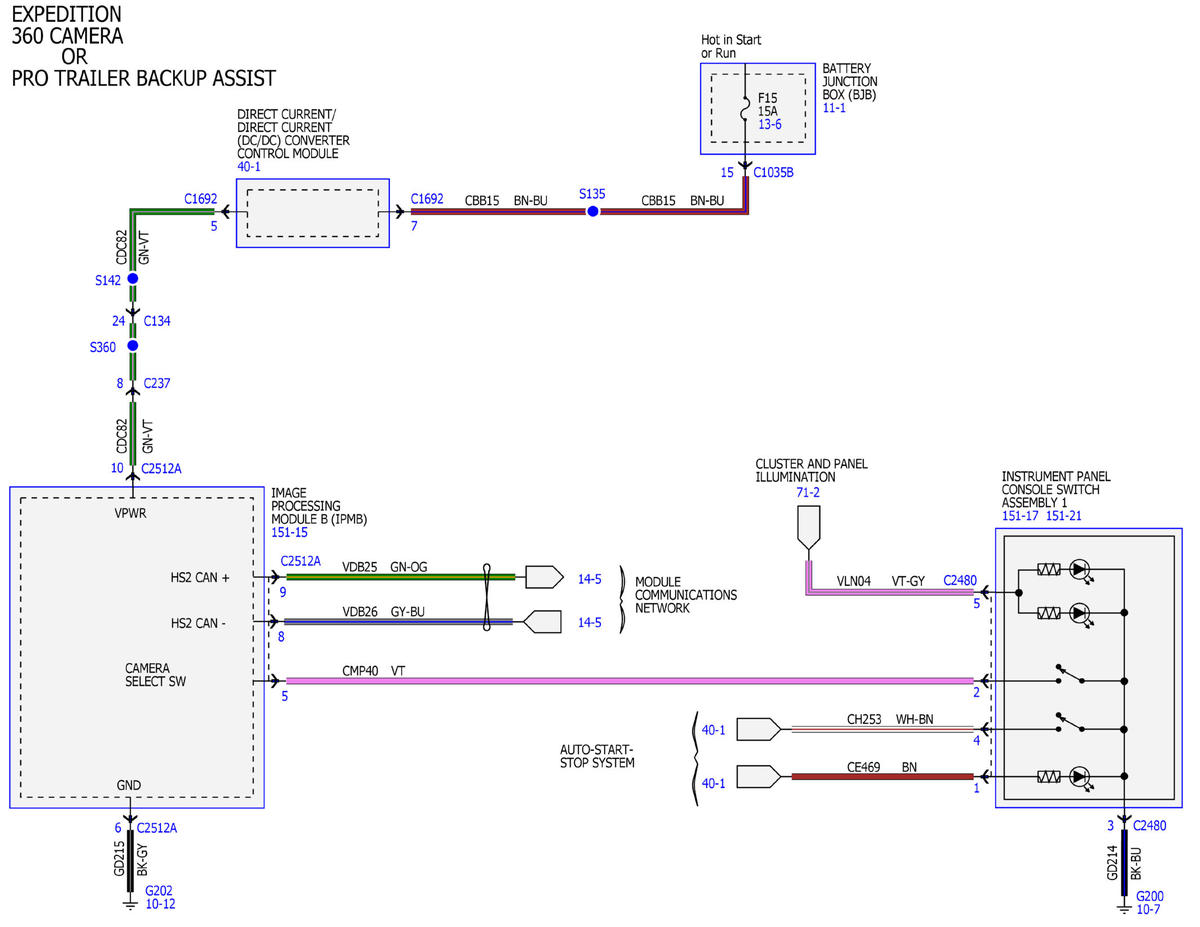1200x927 pixels.
Task: Open 14-5 reference on the VDB26 GY-BU wire
Action: [x=590, y=622]
